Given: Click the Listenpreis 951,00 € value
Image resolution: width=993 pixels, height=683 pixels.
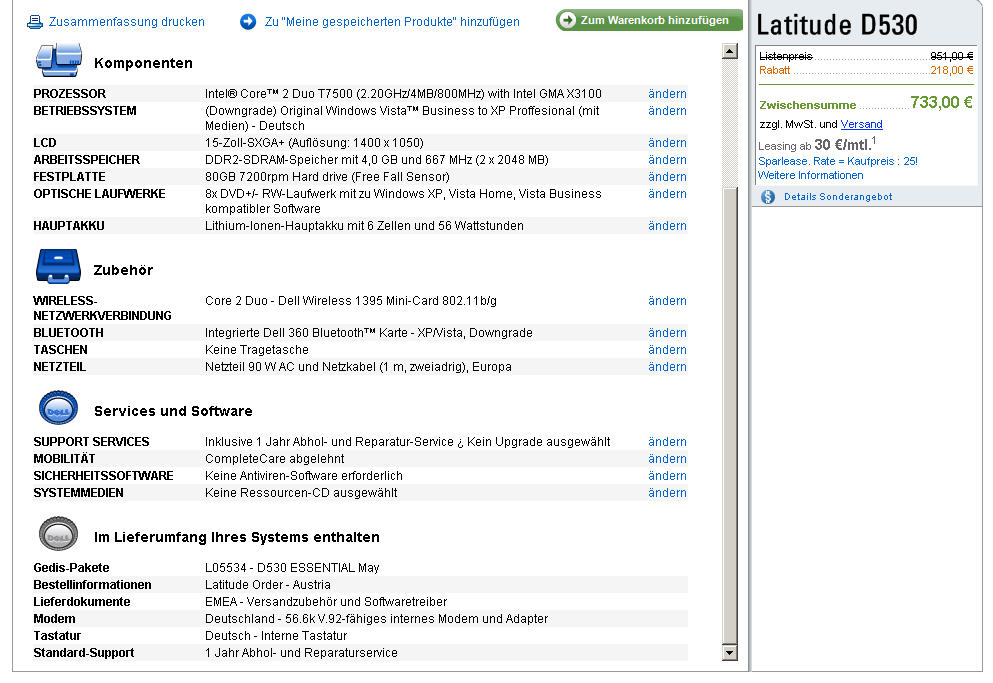Looking at the screenshot, I should pyautogui.click(x=951, y=56).
